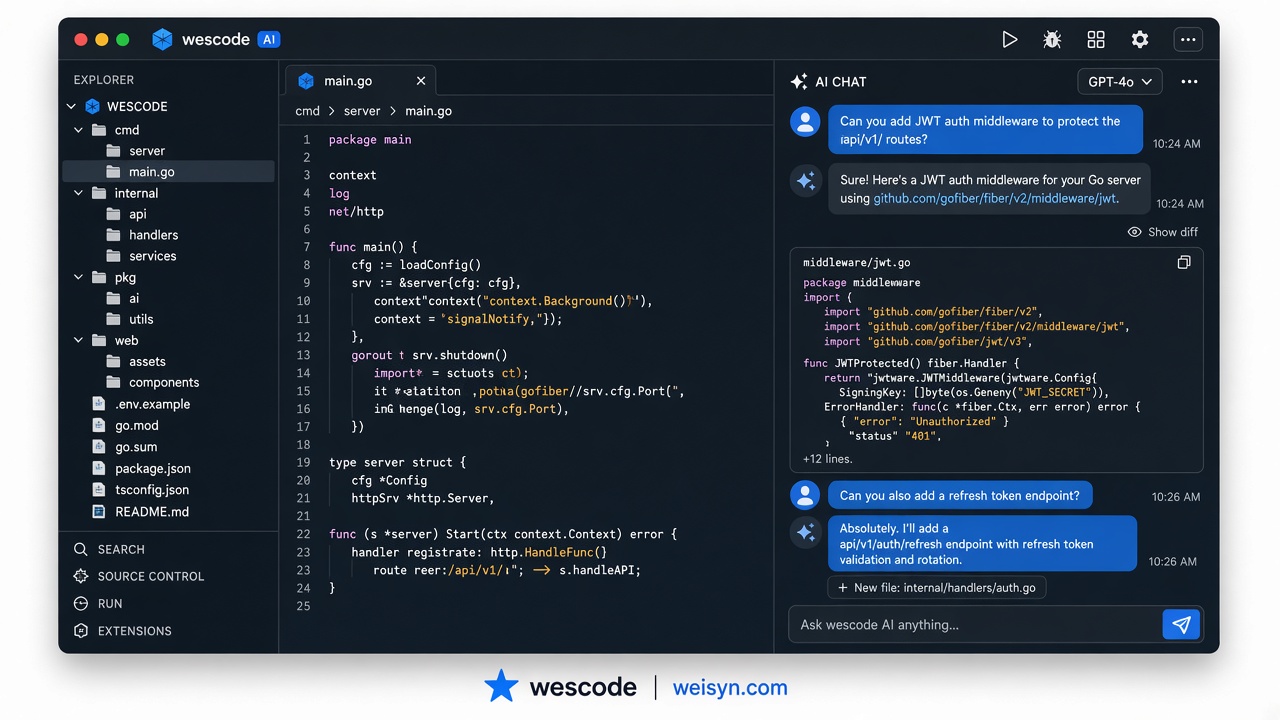Focus the Ask wescode AI input field
The height and width of the screenshot is (720, 1280).
(976, 625)
